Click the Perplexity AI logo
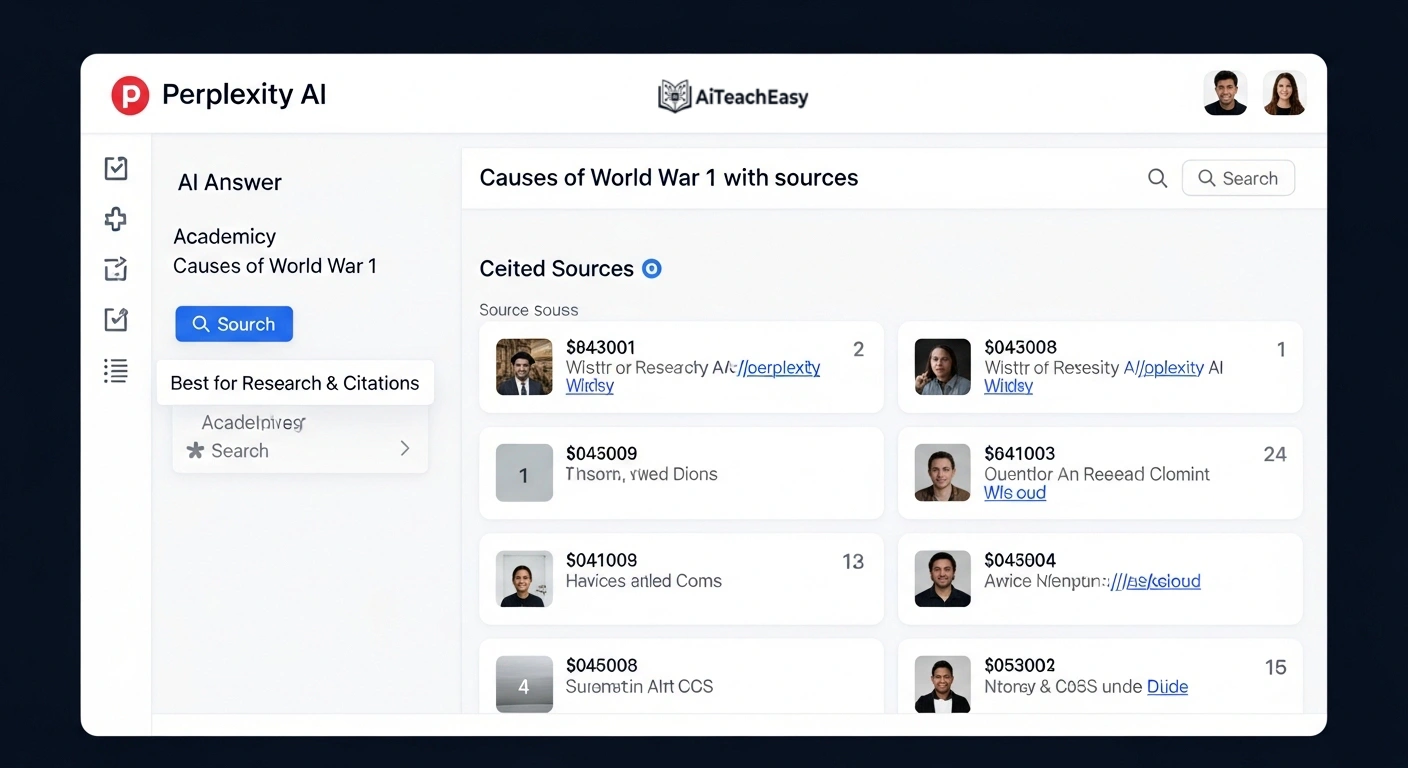The image size is (1408, 768). click(130, 93)
